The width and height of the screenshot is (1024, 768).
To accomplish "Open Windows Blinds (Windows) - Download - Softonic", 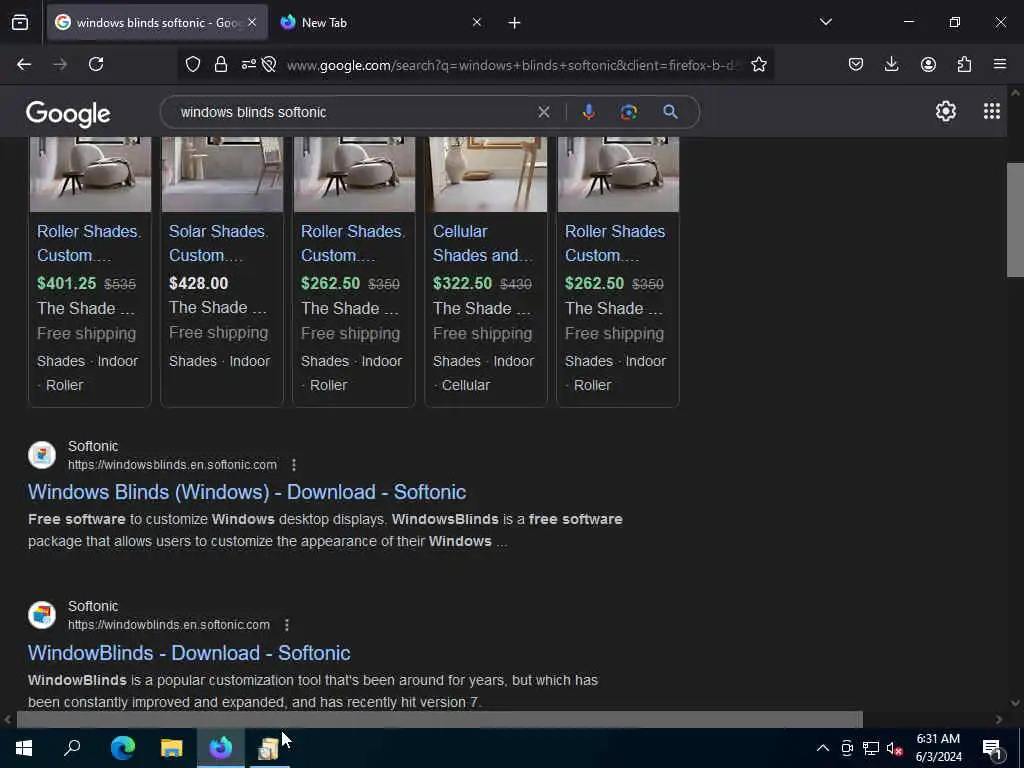I will 247,492.
